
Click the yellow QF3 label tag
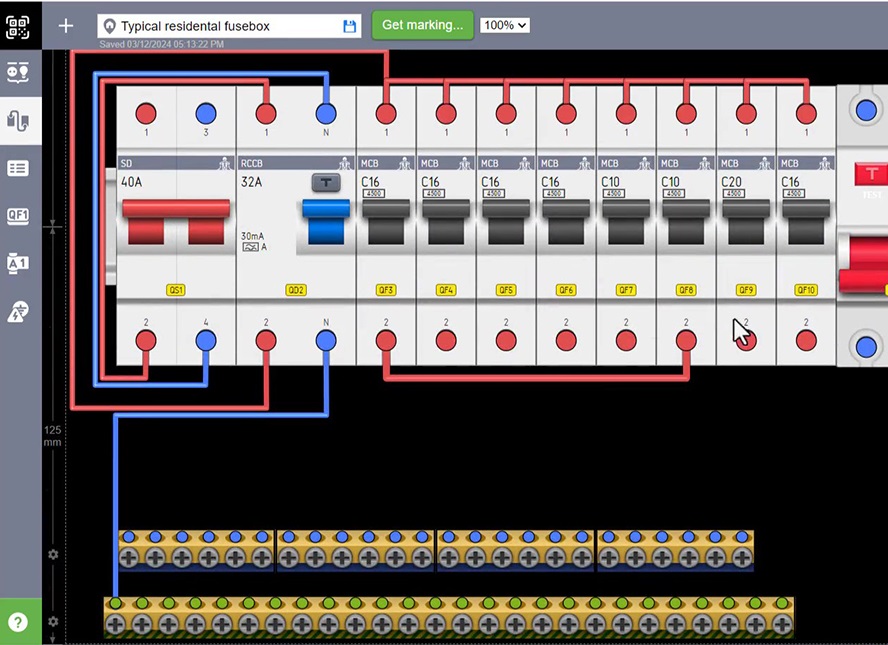pyautogui.click(x=386, y=290)
